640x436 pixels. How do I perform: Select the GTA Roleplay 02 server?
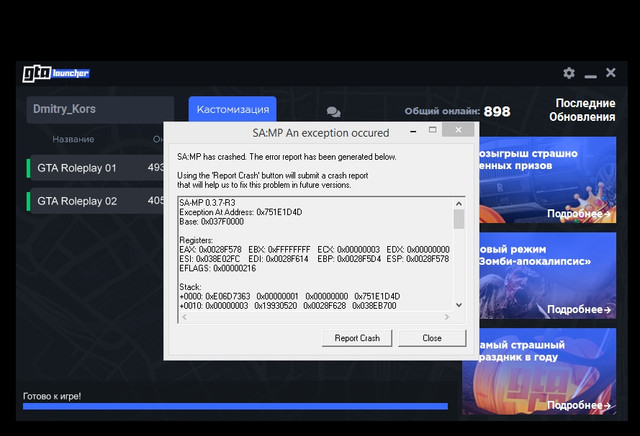click(x=95, y=201)
